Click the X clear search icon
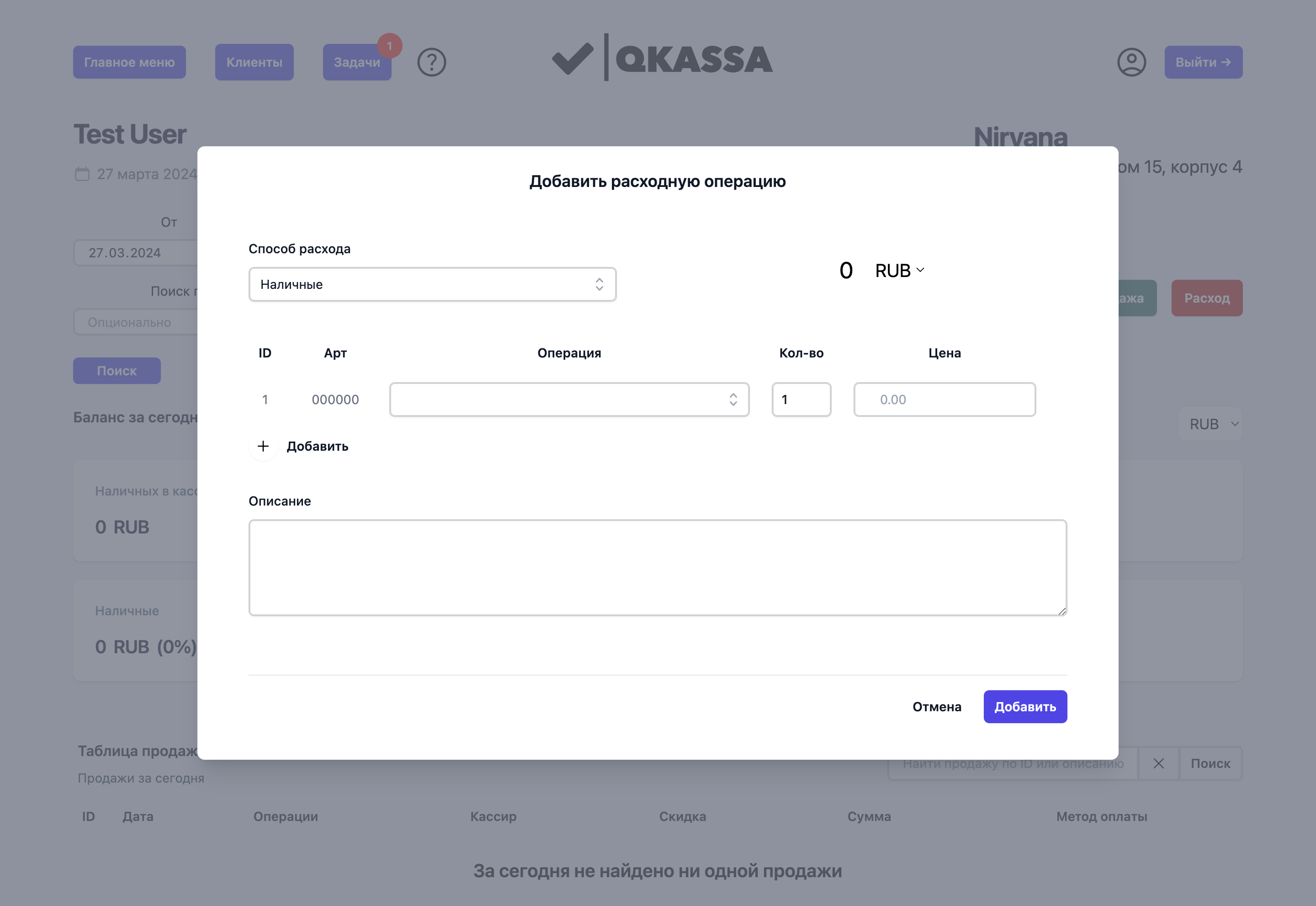The height and width of the screenshot is (906, 1316). tap(1158, 763)
